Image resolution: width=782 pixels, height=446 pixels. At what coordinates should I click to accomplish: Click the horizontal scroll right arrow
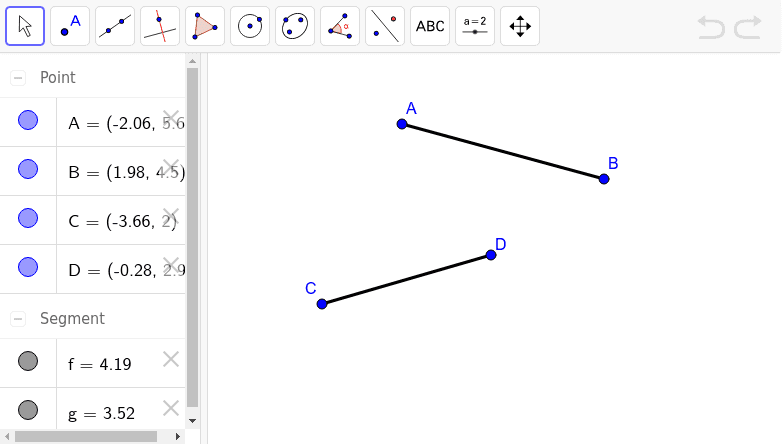tap(178, 437)
